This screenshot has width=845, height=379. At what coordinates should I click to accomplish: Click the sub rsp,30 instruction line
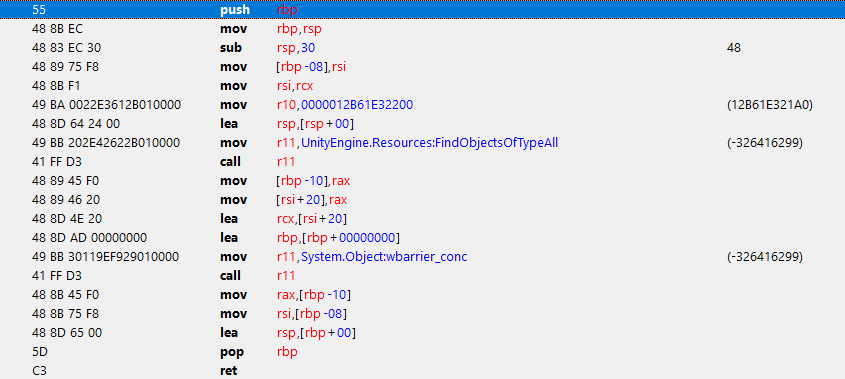[422, 48]
